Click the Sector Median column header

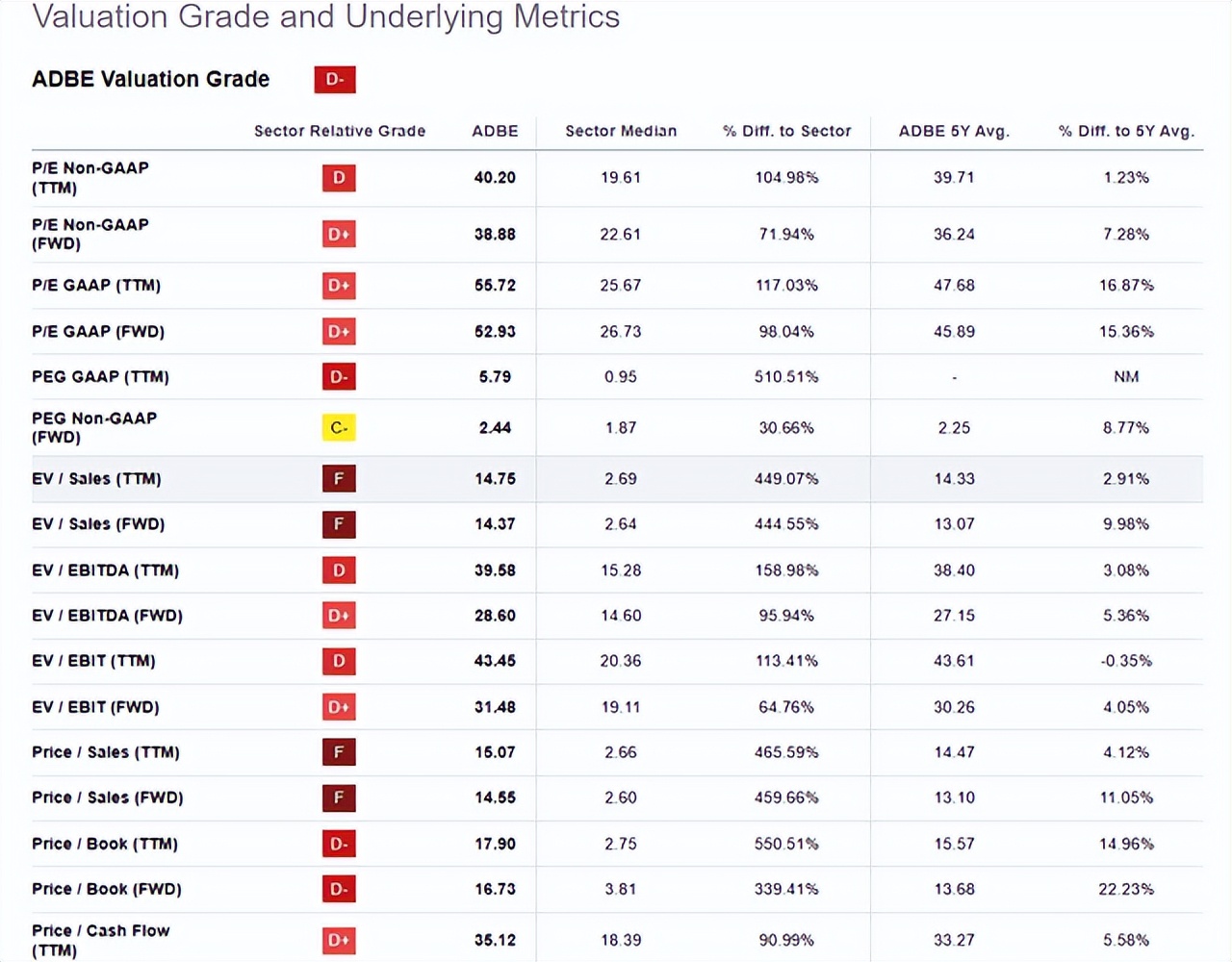(621, 131)
